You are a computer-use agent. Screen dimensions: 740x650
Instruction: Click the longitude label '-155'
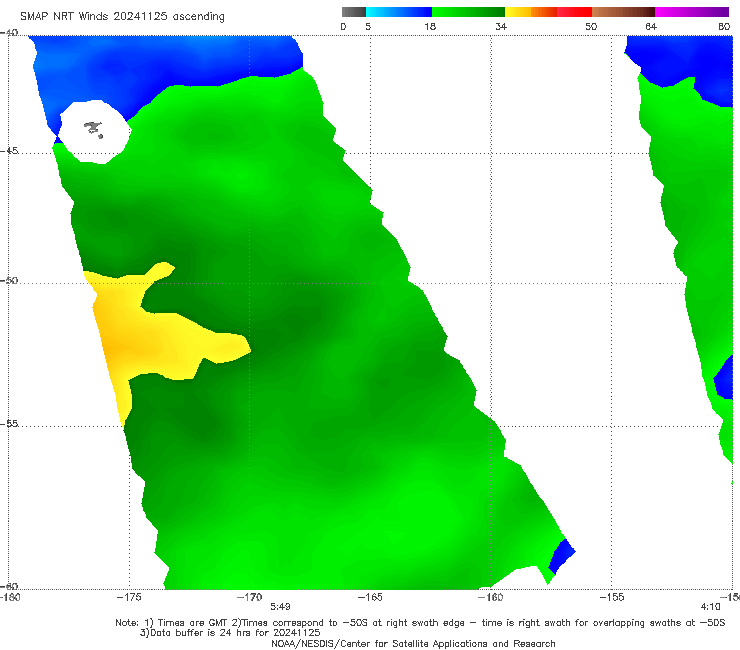click(611, 597)
